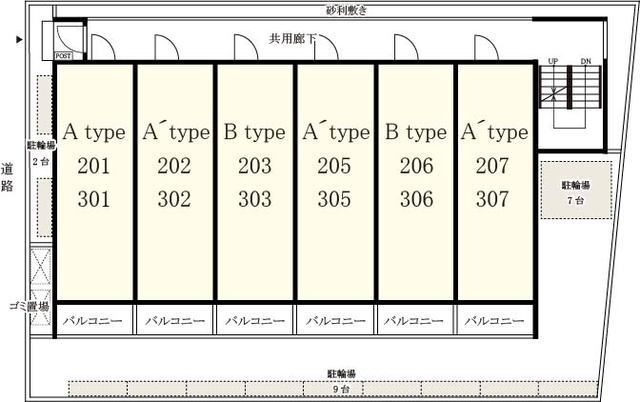Click the A´ type label above 202
640x402 pixels.
pos(176,131)
